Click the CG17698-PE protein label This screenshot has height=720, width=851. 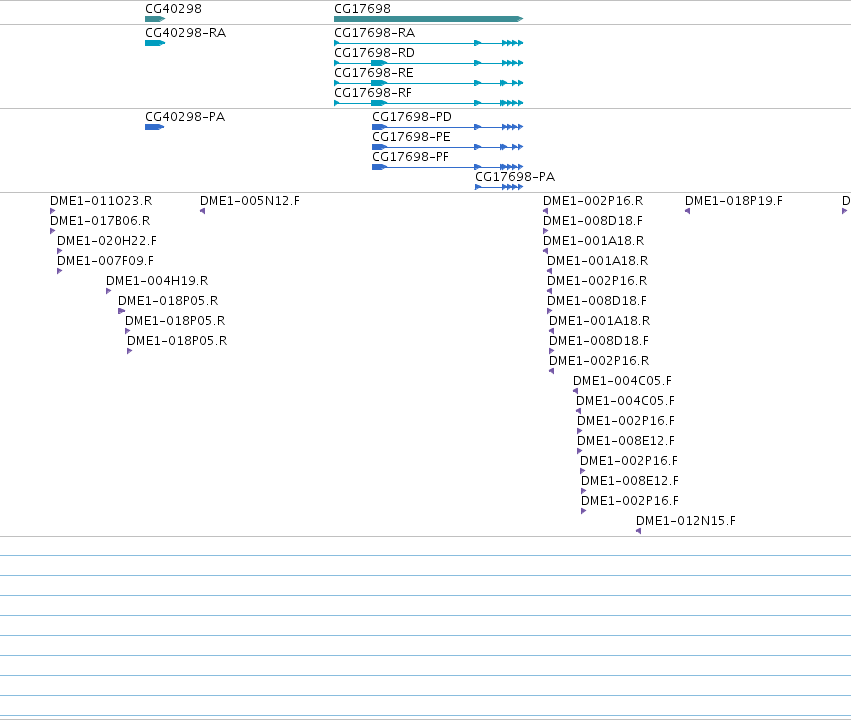pos(411,137)
